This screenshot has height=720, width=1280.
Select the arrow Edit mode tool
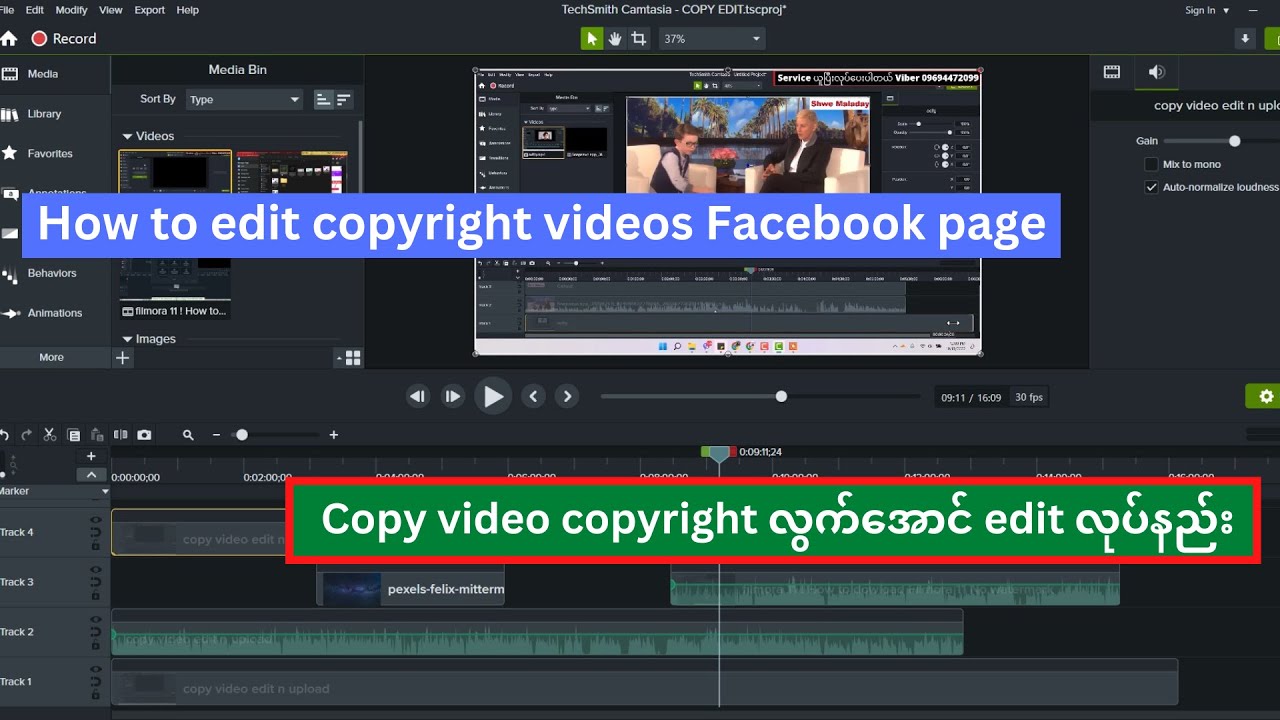click(x=592, y=39)
